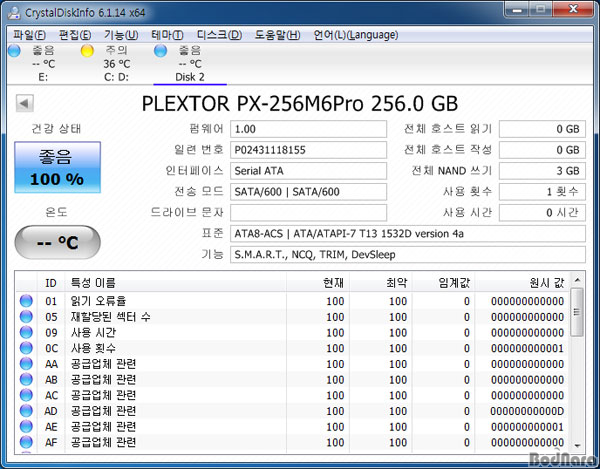The image size is (600, 469).
Task: Click the 임계값 column header
Action: point(443,283)
